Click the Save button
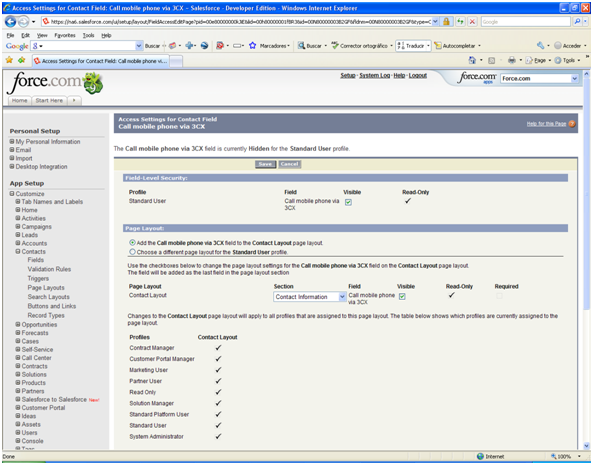This screenshot has width=593, height=465. tap(265, 164)
